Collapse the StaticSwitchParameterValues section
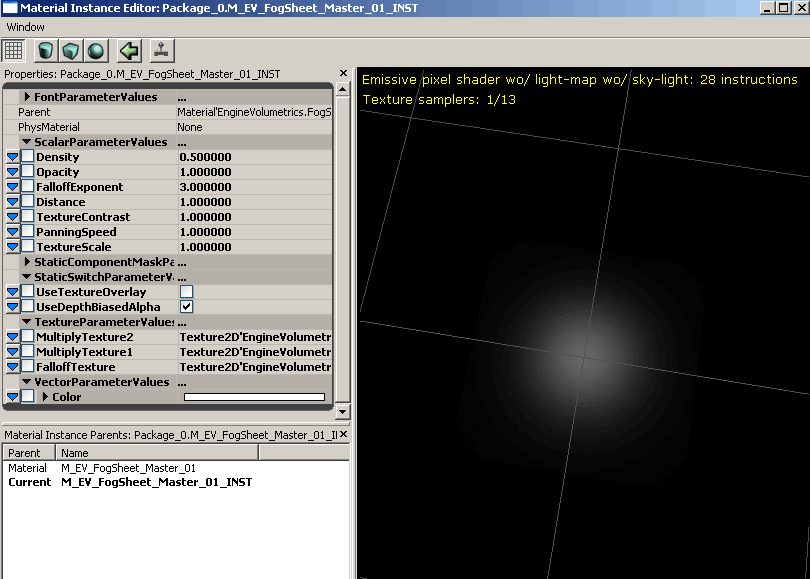 click(x=26, y=277)
